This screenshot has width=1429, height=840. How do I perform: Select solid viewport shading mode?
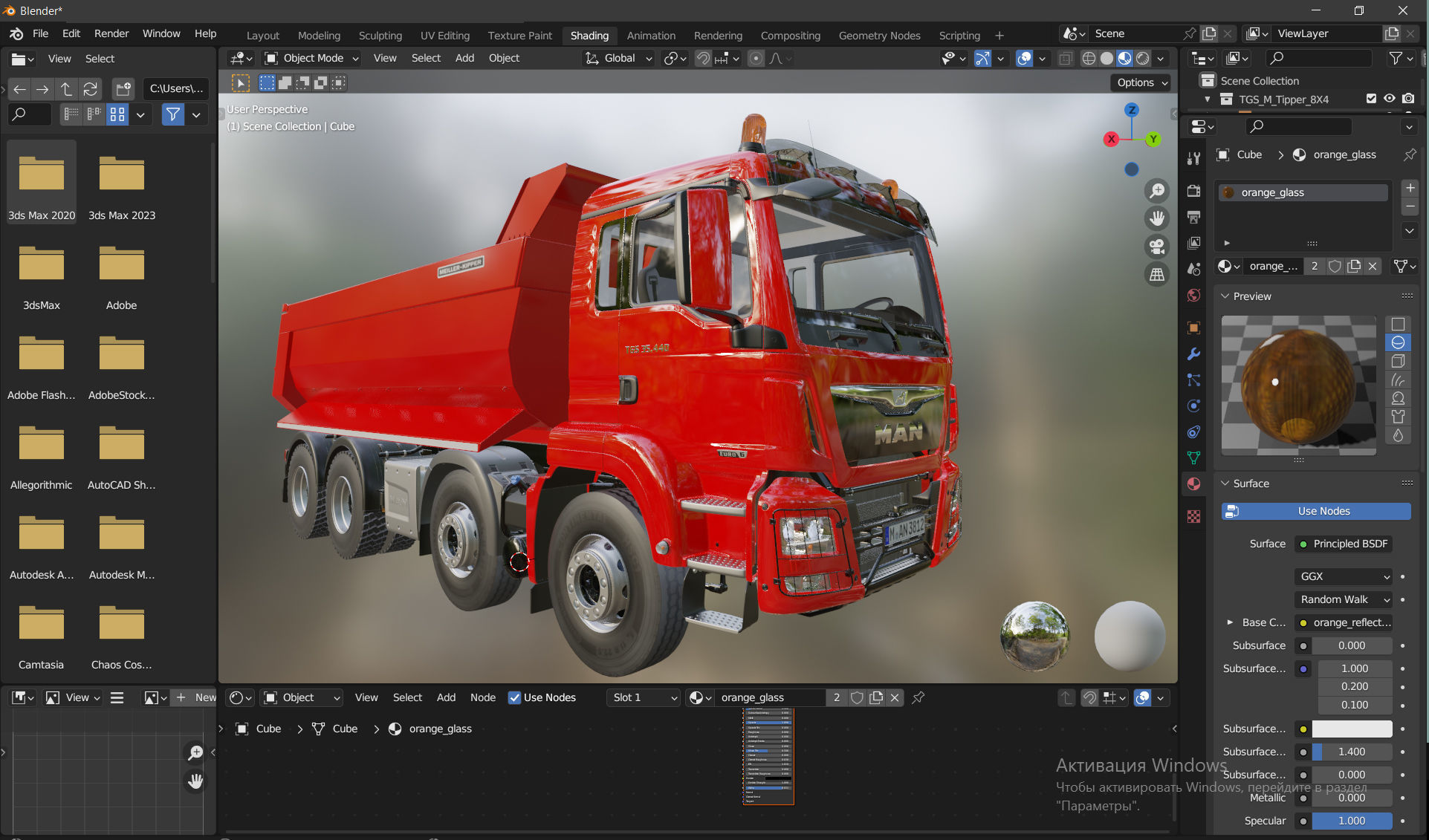click(x=1106, y=59)
